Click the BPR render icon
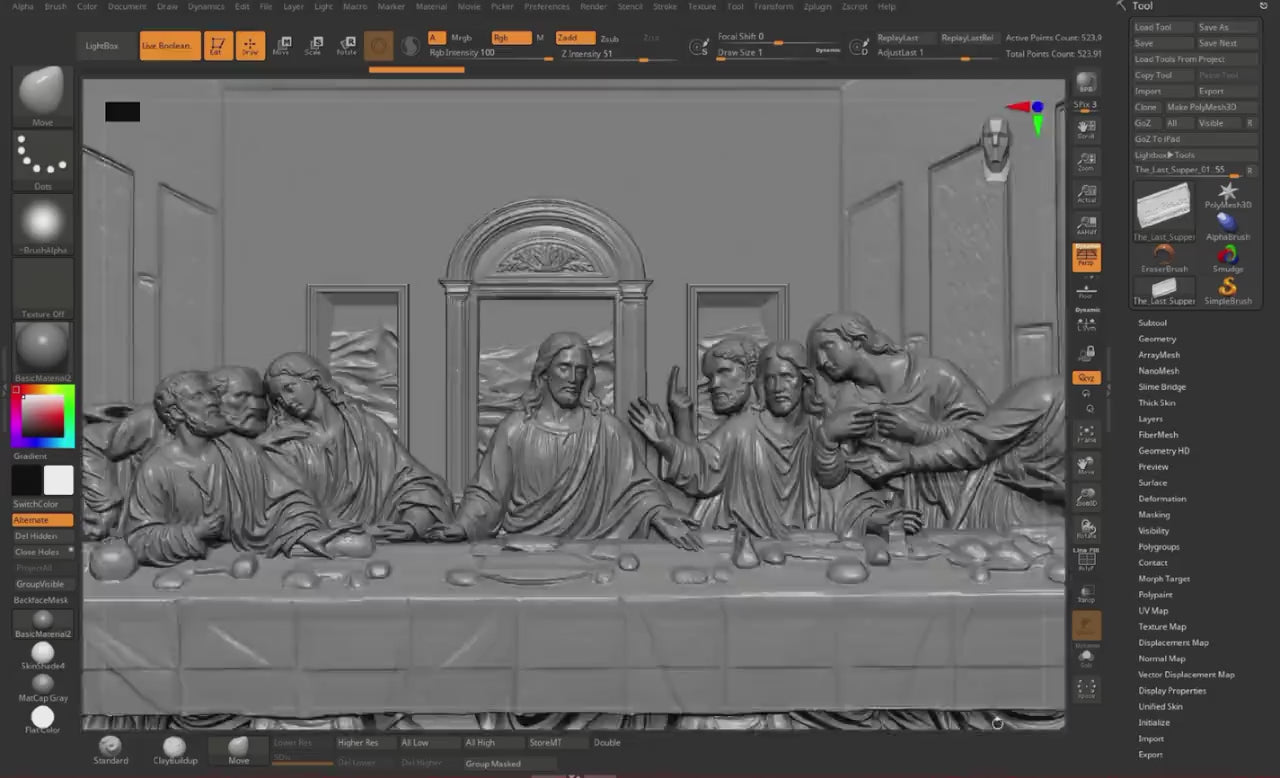The height and width of the screenshot is (778, 1280). coord(1086,83)
